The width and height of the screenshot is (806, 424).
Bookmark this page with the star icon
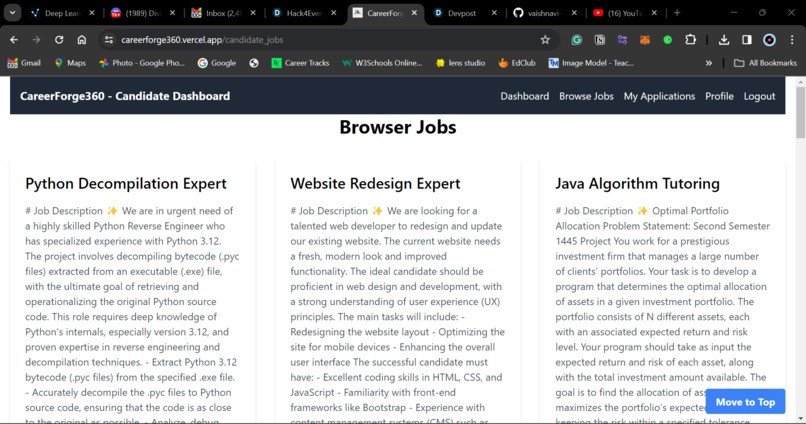pyautogui.click(x=545, y=40)
